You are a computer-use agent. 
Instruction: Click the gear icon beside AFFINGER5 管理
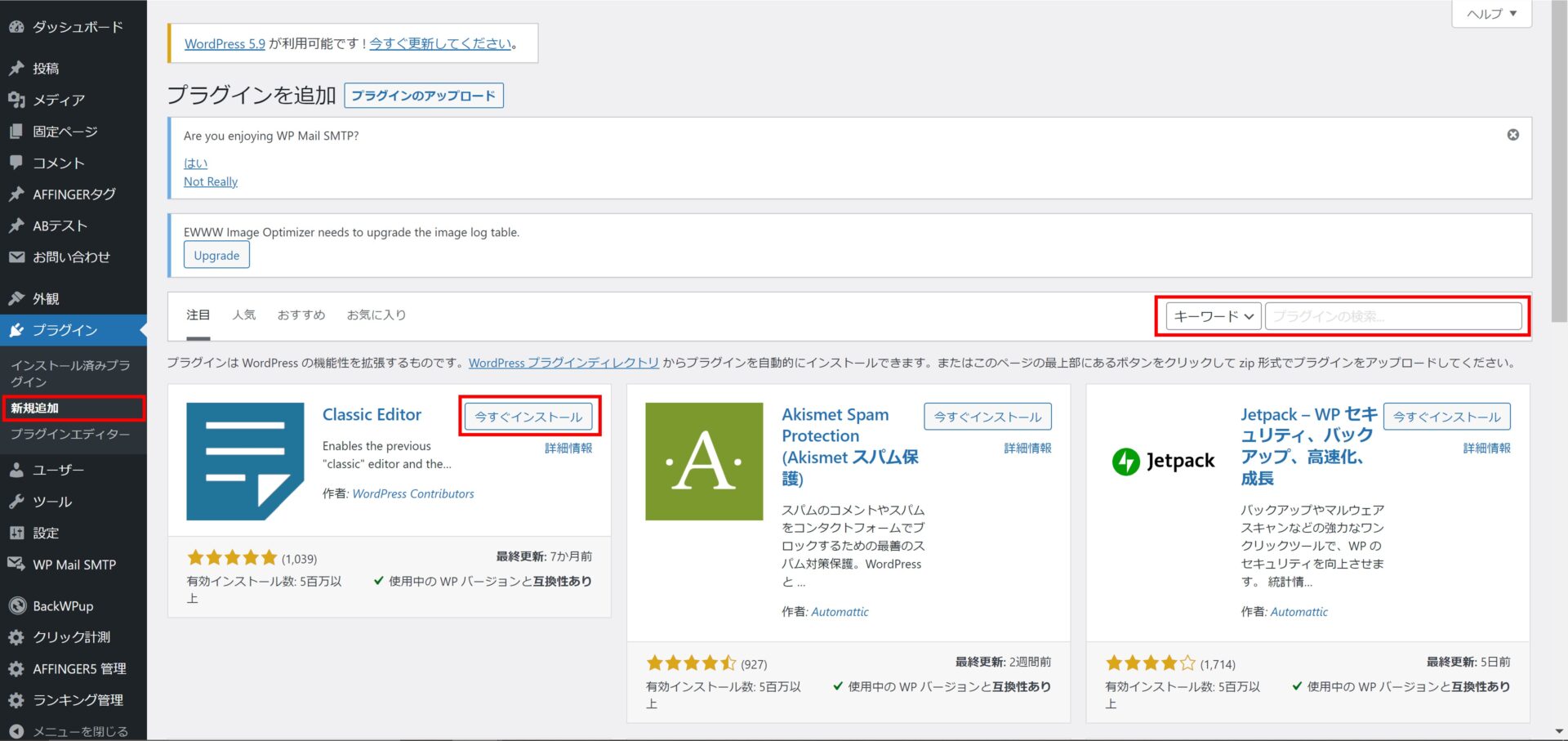coord(16,669)
